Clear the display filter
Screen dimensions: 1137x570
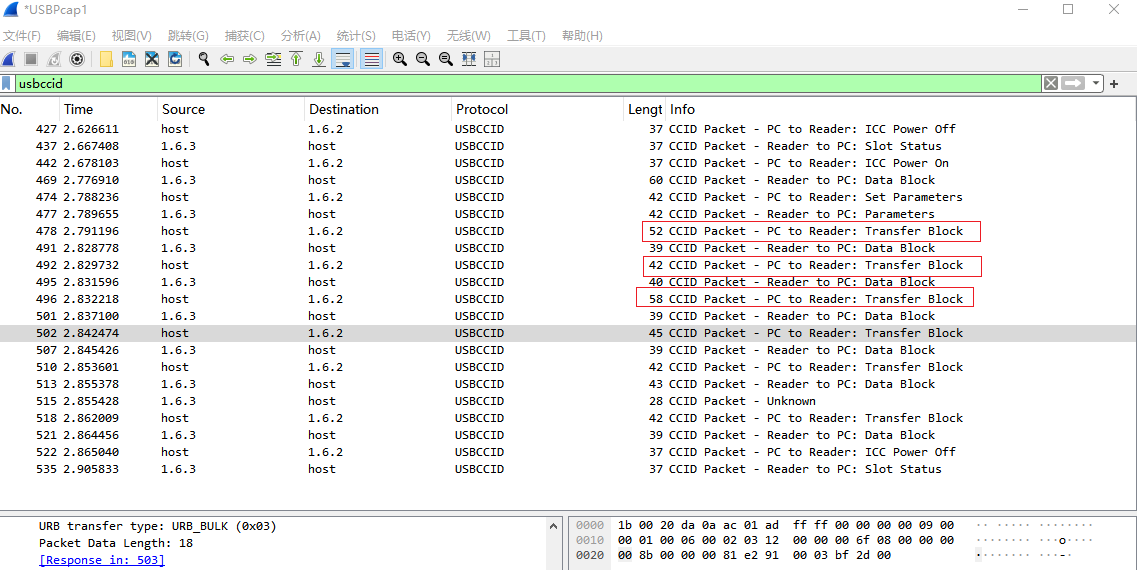click(x=1050, y=83)
